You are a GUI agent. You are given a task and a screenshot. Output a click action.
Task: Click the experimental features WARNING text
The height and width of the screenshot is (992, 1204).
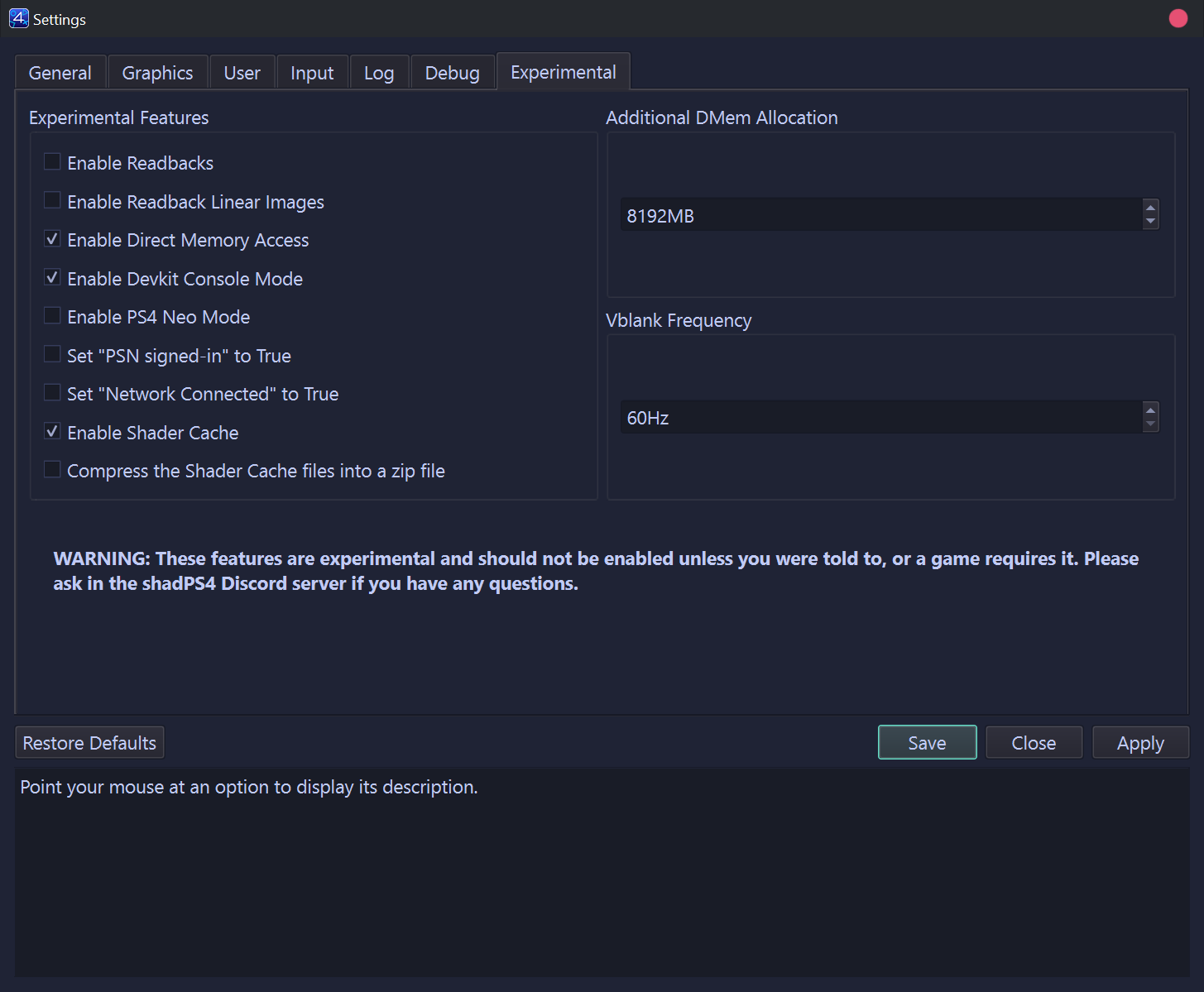pyautogui.click(x=596, y=571)
